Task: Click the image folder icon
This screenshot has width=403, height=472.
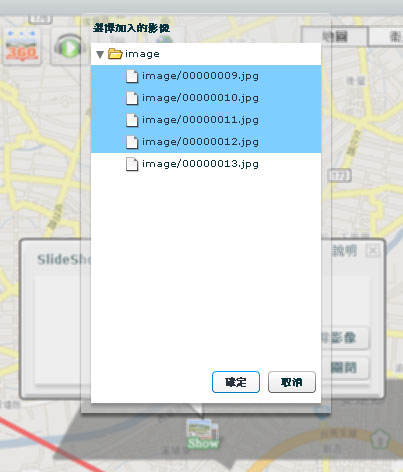Action: pyautogui.click(x=115, y=54)
